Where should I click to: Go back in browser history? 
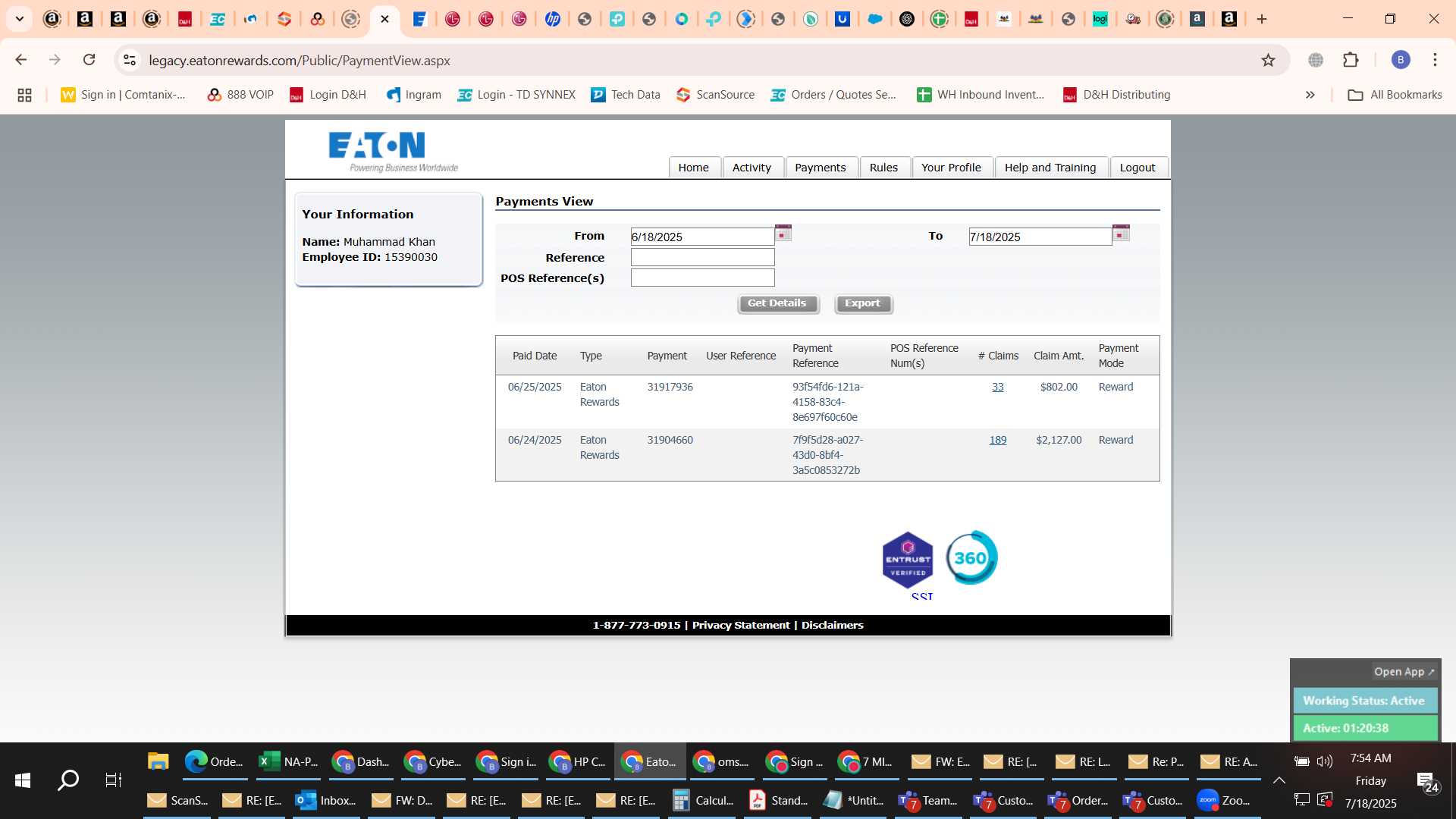pos(21,60)
